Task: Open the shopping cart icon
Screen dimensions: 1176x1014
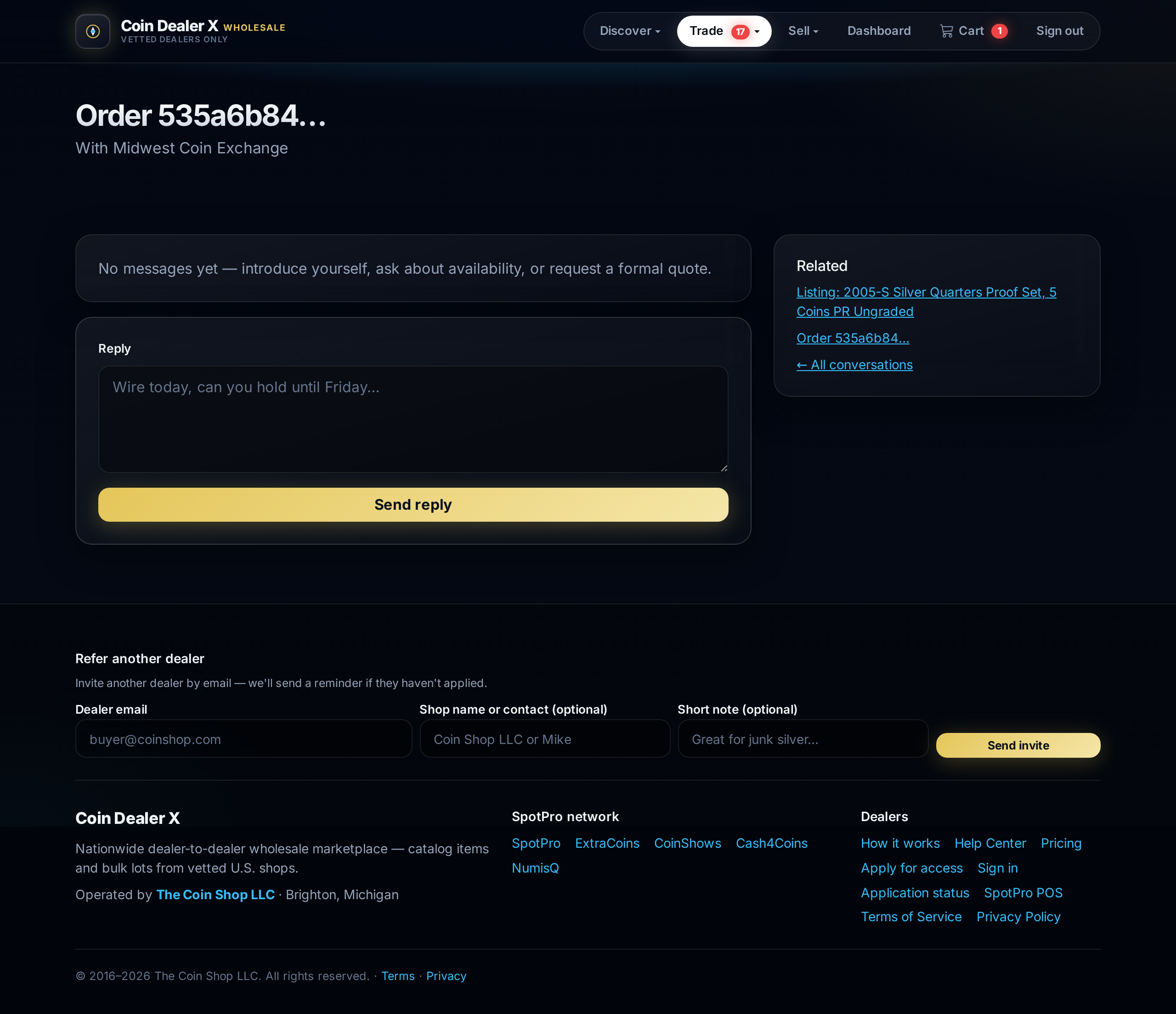Action: click(x=946, y=31)
